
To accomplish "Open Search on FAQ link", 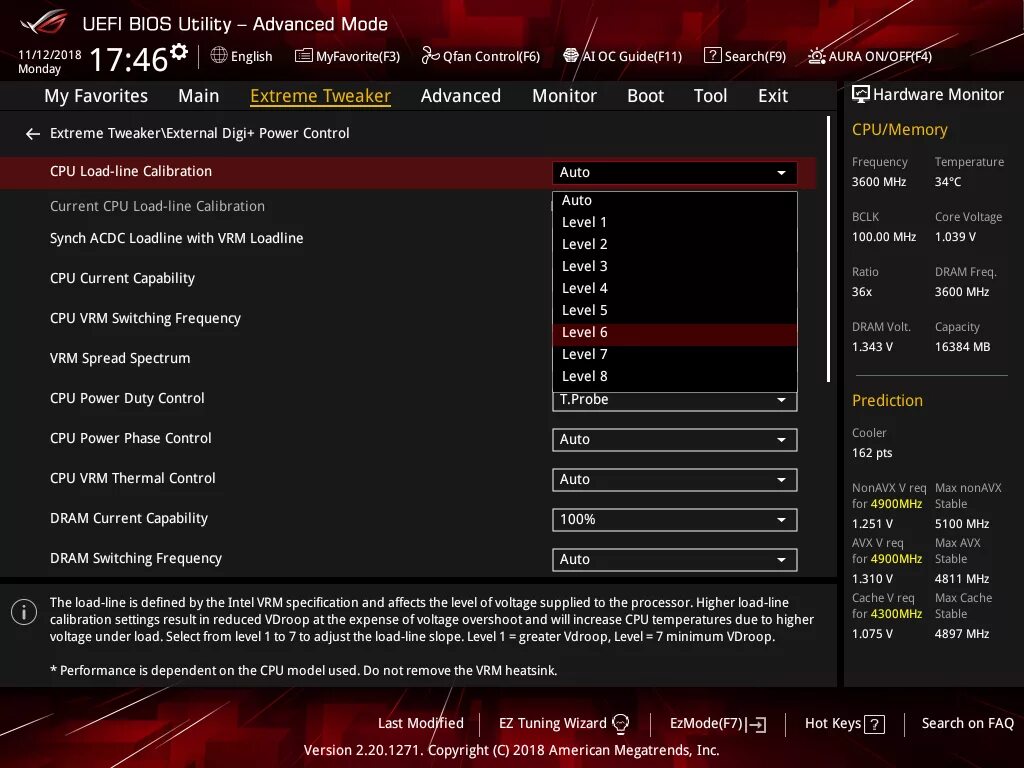I will coord(967,724).
